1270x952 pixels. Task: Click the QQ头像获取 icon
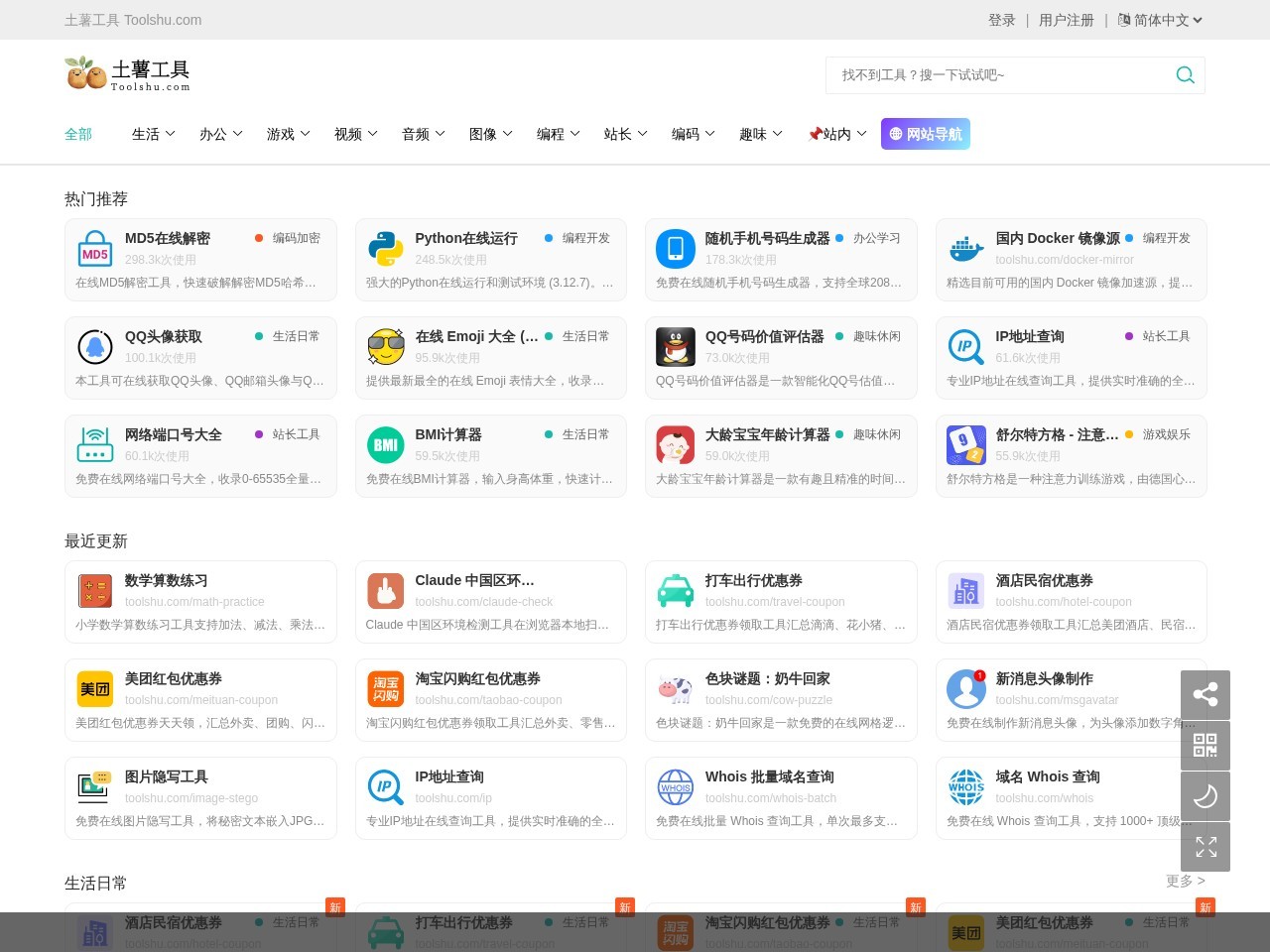point(95,346)
